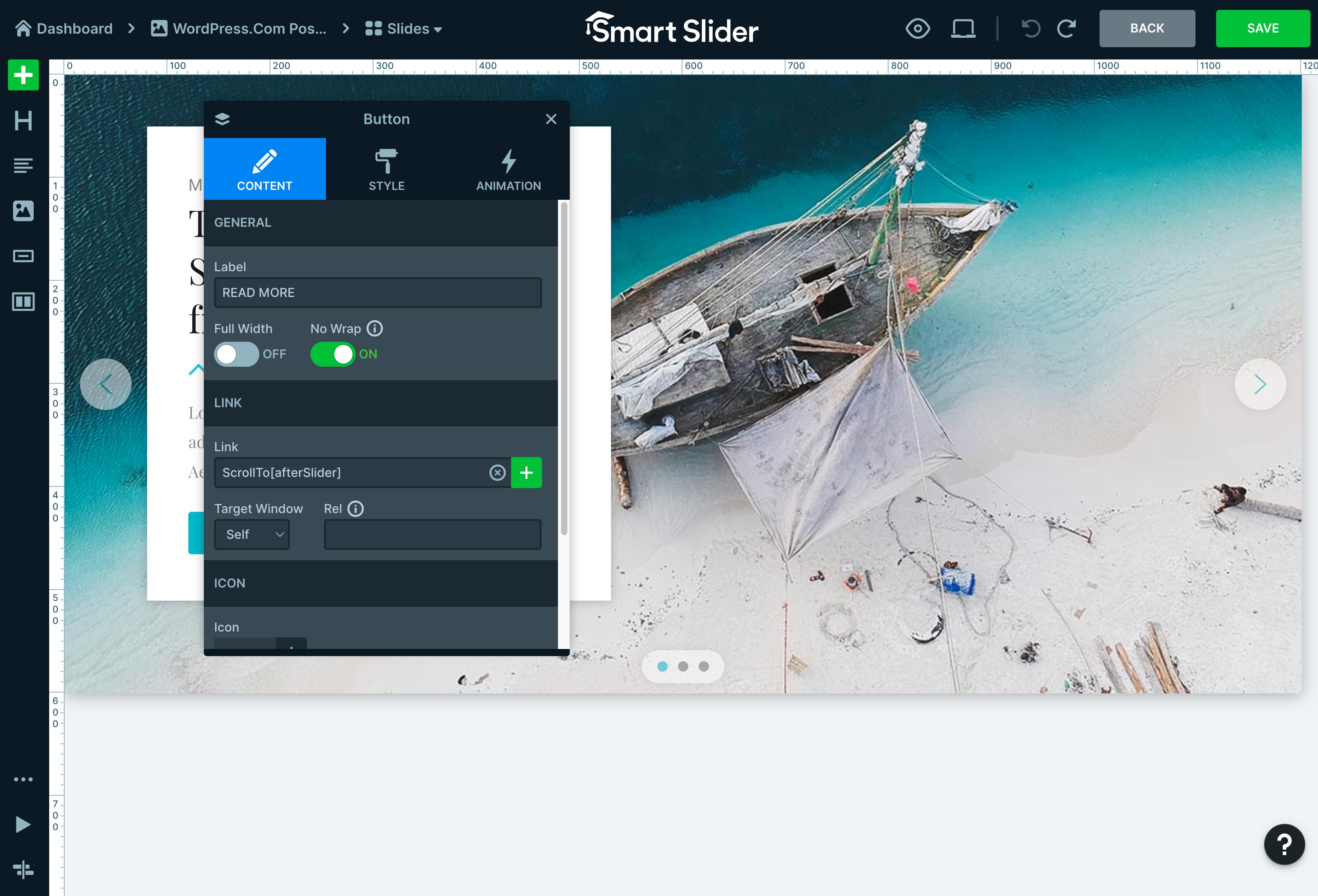The image size is (1318, 896).
Task: Add a Button layer from sidebar
Action: point(23,257)
